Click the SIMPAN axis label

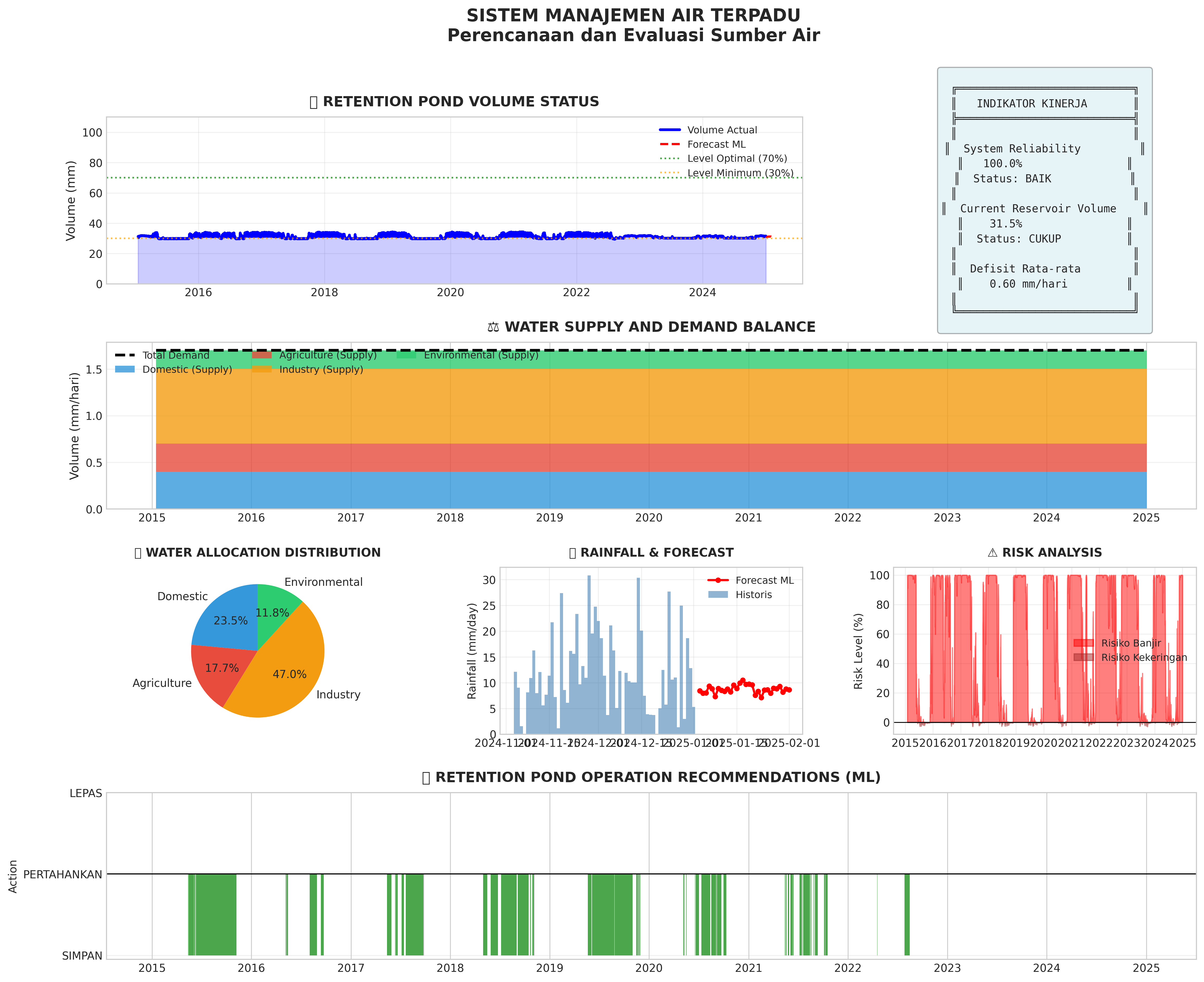[82, 956]
